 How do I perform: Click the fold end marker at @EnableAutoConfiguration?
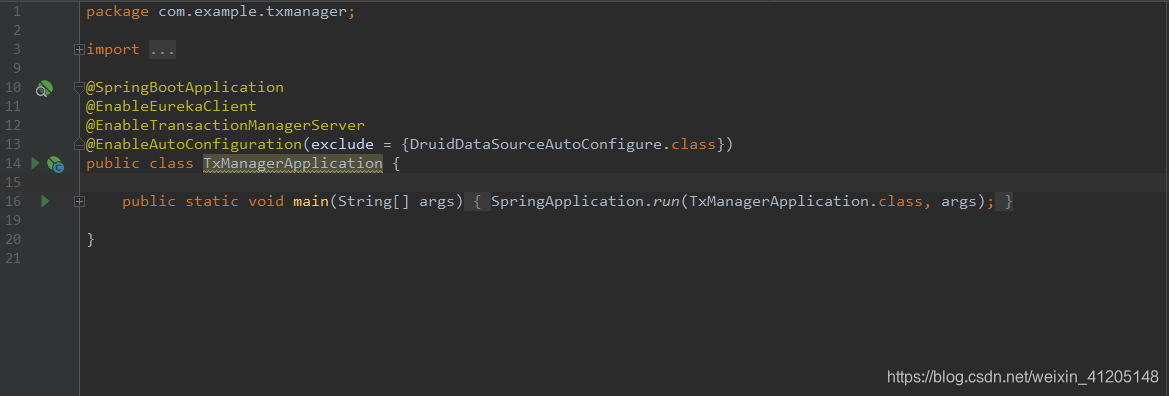79,143
